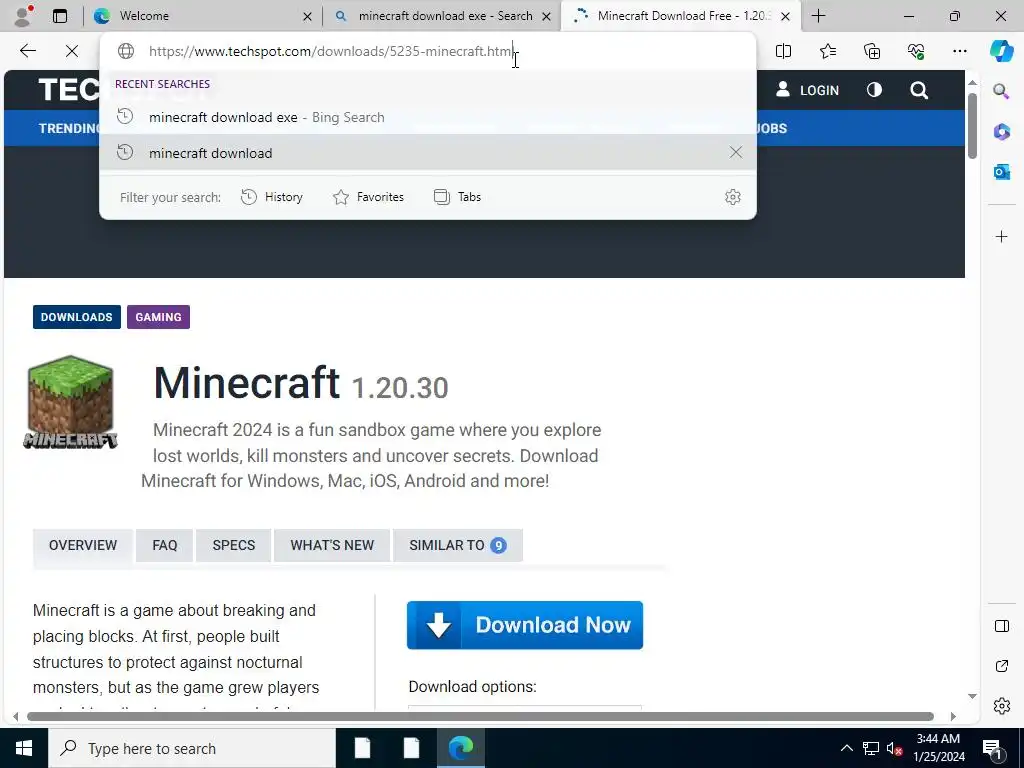The height and width of the screenshot is (768, 1024).
Task: Go back to previous page
Action: 27,51
